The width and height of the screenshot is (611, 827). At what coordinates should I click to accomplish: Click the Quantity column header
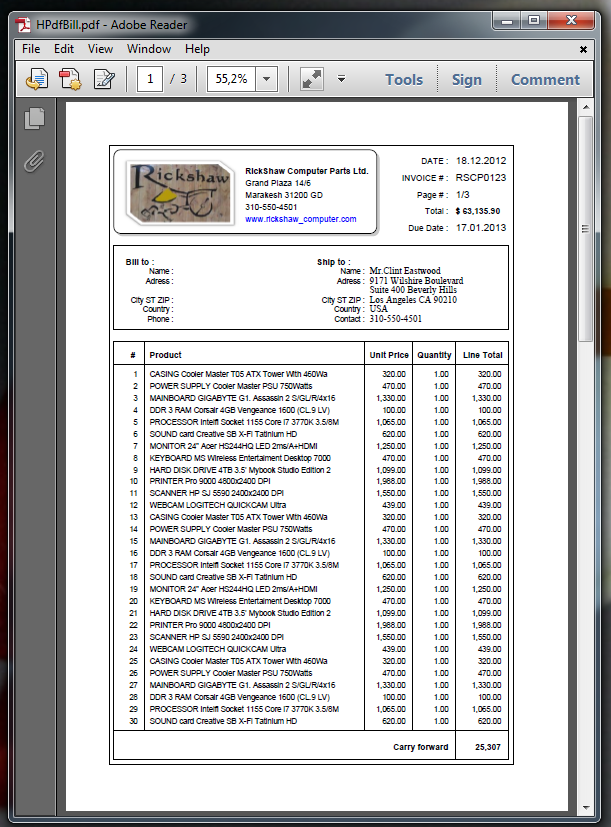[434, 355]
